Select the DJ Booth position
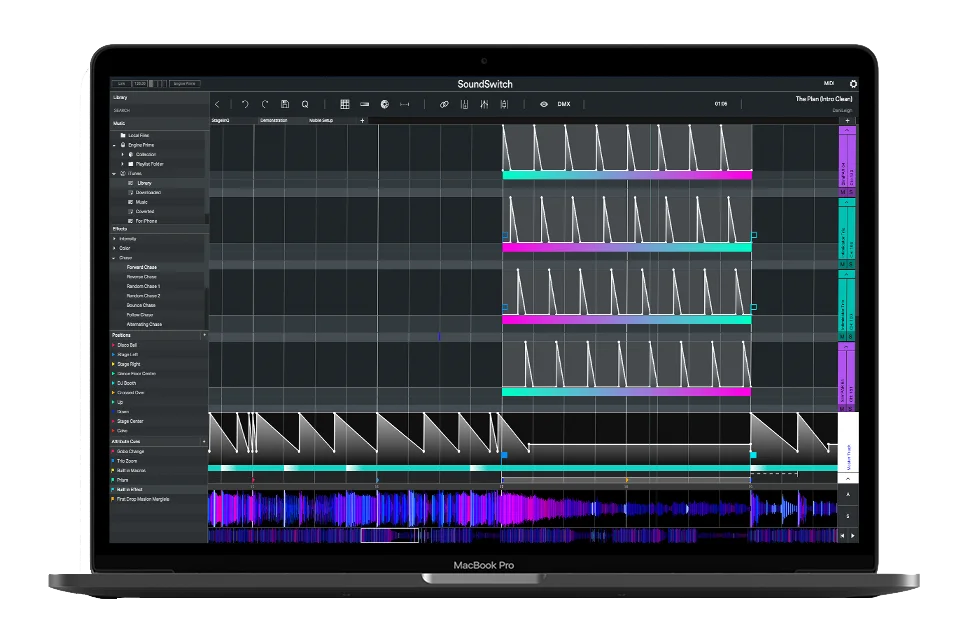 [x=126, y=383]
